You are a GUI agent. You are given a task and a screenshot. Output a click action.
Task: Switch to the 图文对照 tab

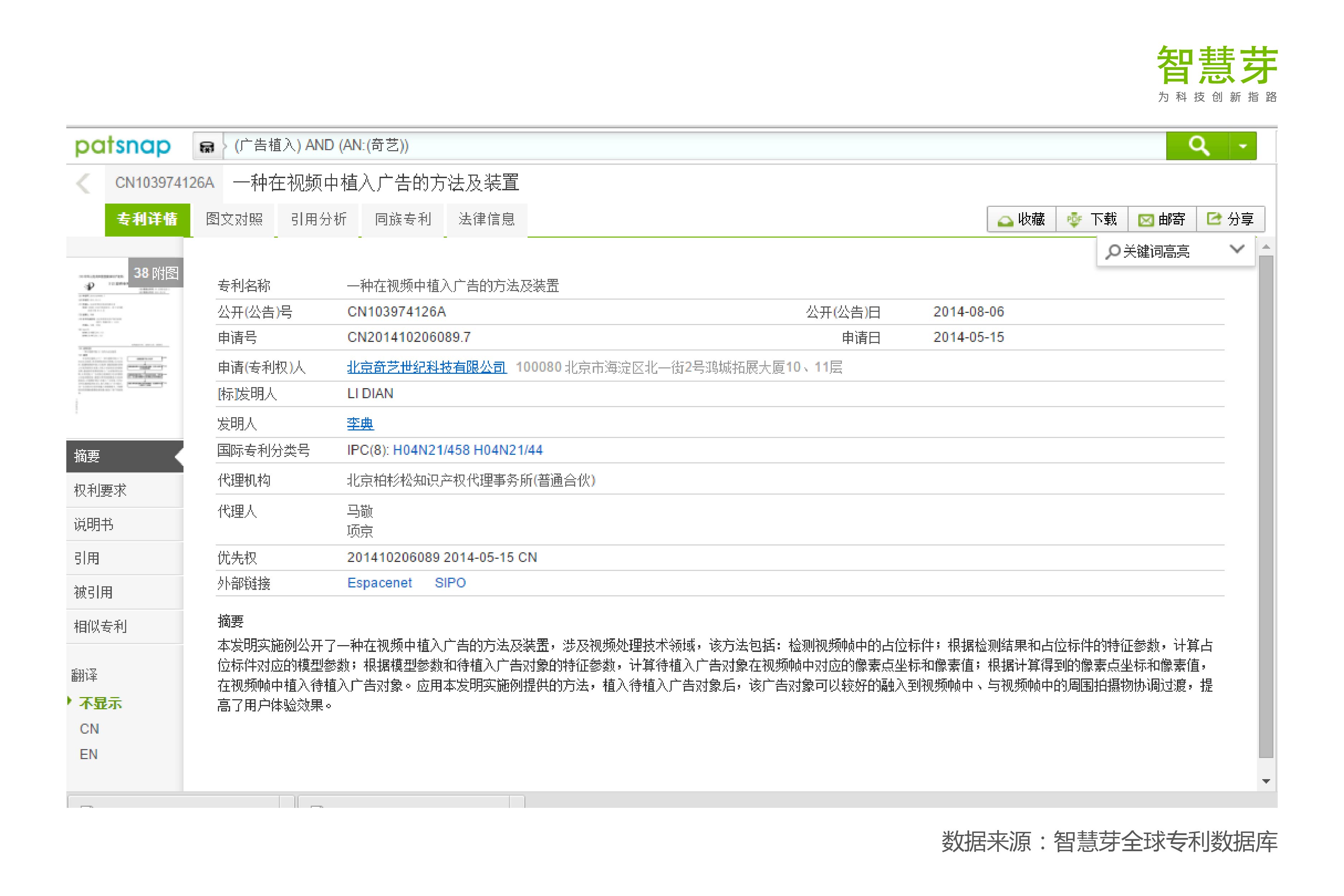tap(234, 219)
